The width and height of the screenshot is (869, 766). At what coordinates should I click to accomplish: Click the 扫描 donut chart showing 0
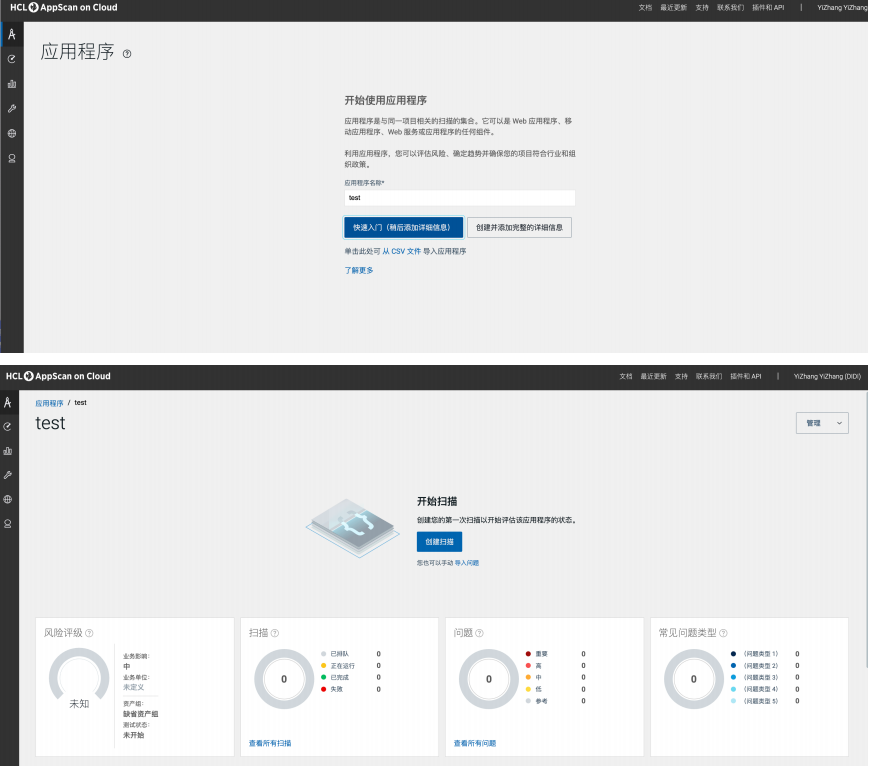point(284,679)
